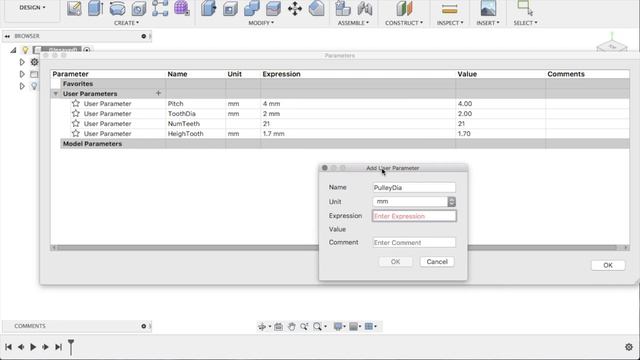Expand the folder row in browser
The image size is (640, 360).
(22, 74)
